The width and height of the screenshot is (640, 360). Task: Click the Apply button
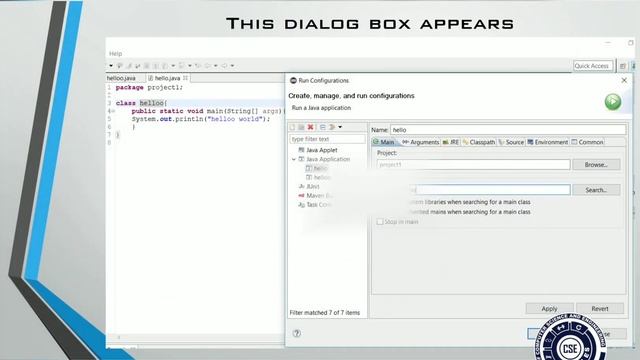click(x=549, y=309)
